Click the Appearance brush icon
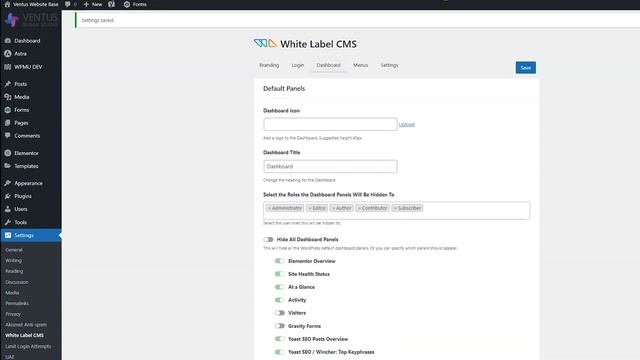Screen dimensions: 640x360 [8, 183]
